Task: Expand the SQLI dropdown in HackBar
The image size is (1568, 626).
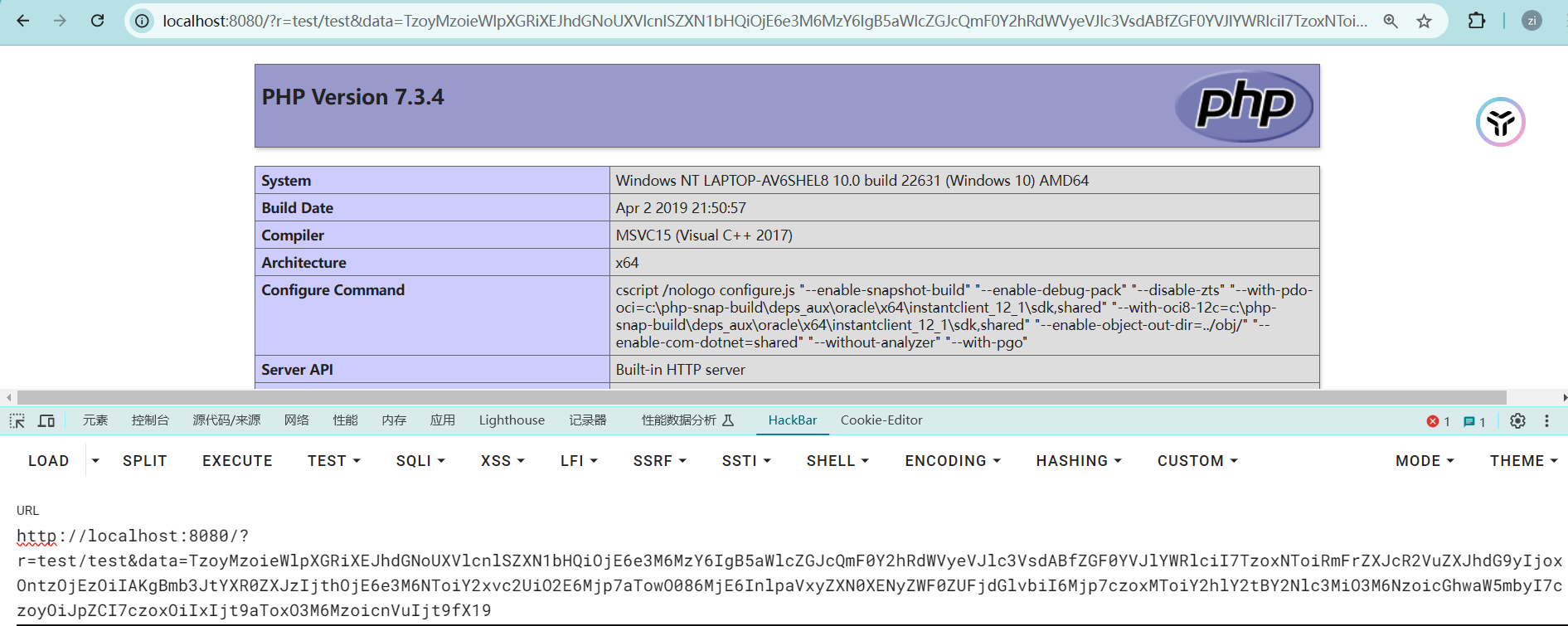Action: click(420, 461)
